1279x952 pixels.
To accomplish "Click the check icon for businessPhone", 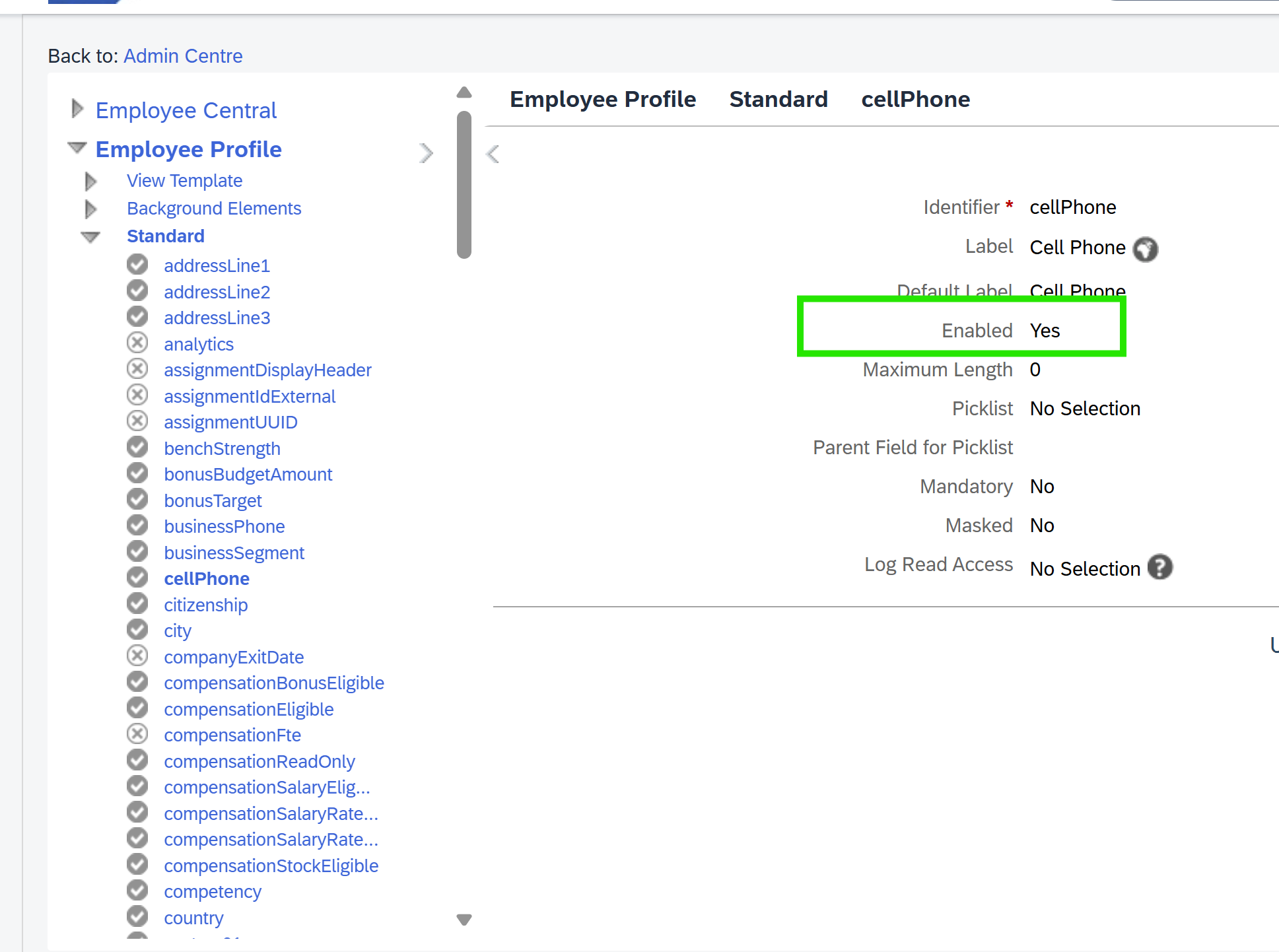I will coord(137,526).
